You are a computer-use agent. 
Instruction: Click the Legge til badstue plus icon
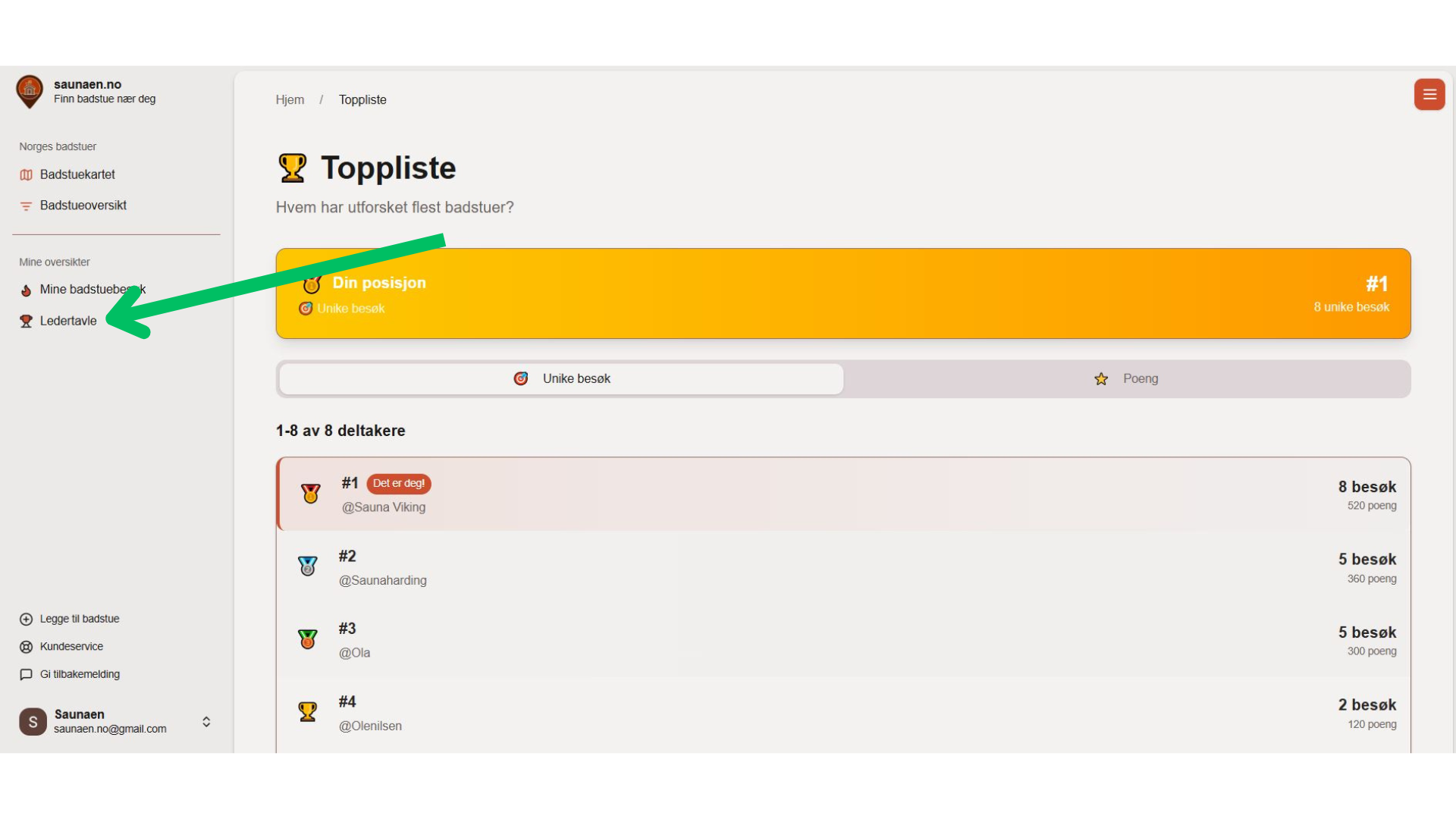[x=26, y=620]
